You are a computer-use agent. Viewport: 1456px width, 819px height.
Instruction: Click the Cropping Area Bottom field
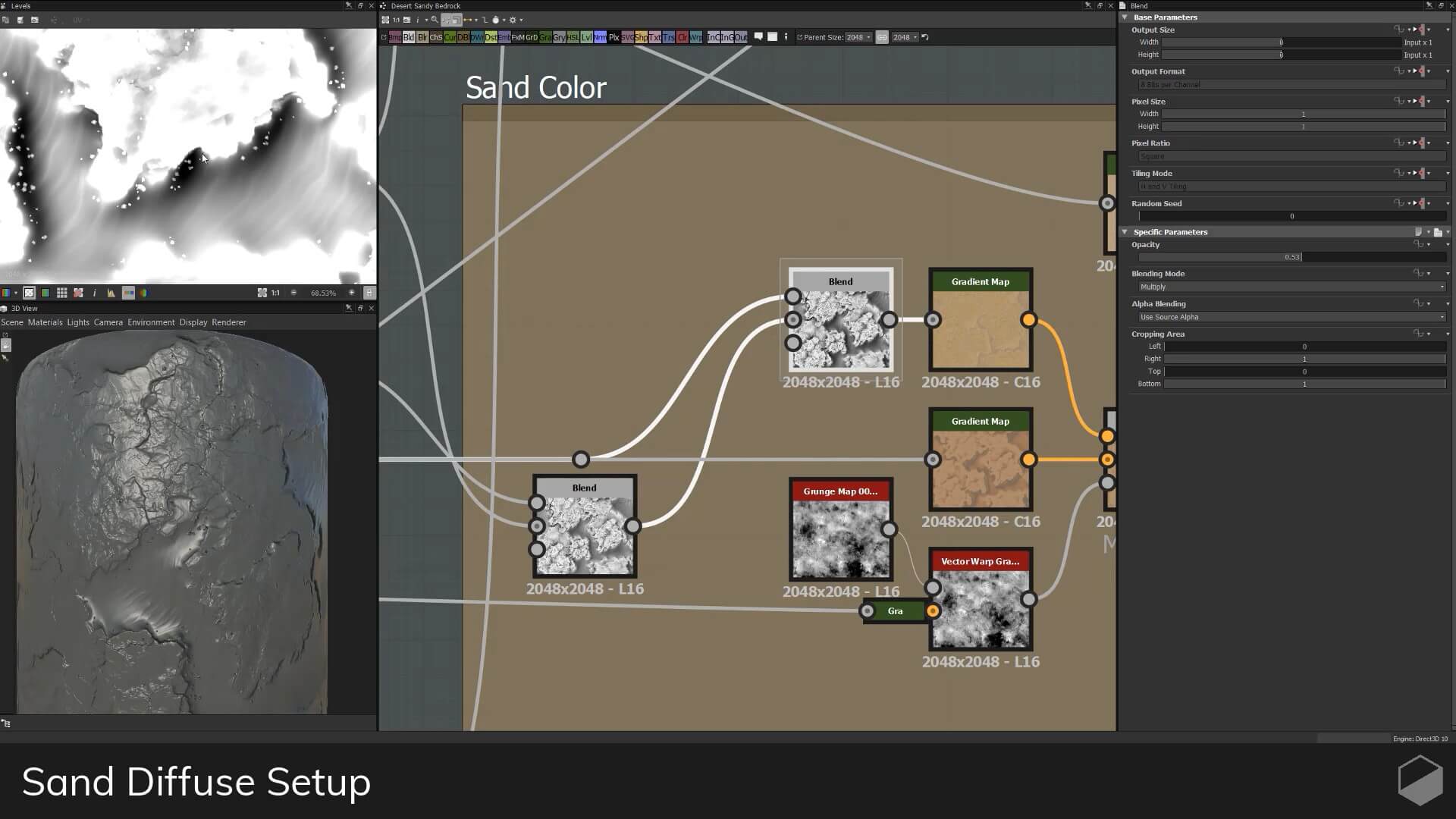(1304, 384)
